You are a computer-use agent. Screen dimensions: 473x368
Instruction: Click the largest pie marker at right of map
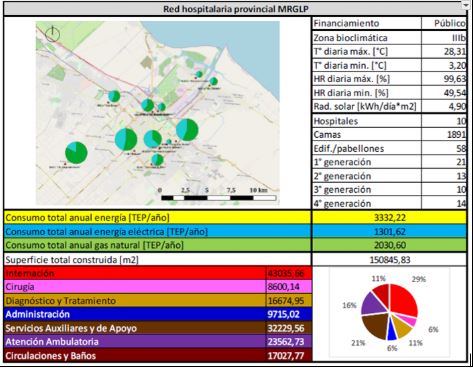[187, 130]
